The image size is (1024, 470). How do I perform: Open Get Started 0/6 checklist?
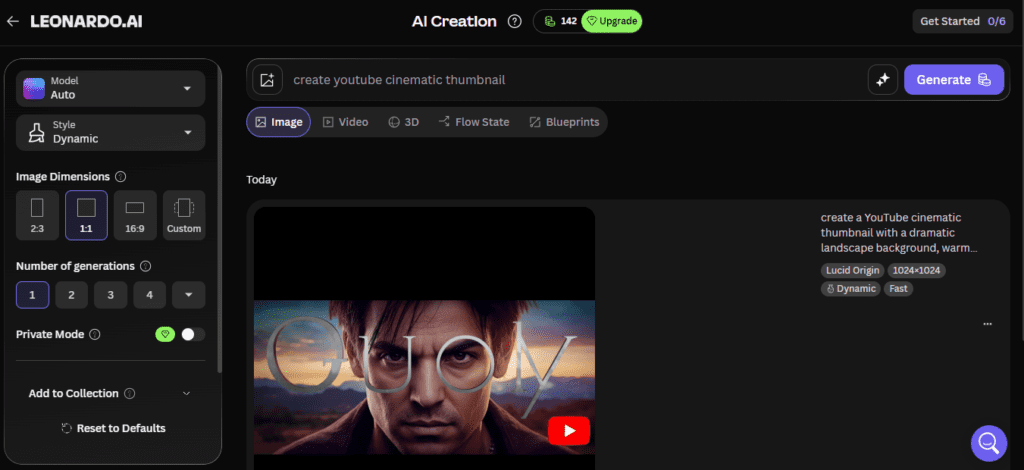pyautogui.click(x=963, y=22)
